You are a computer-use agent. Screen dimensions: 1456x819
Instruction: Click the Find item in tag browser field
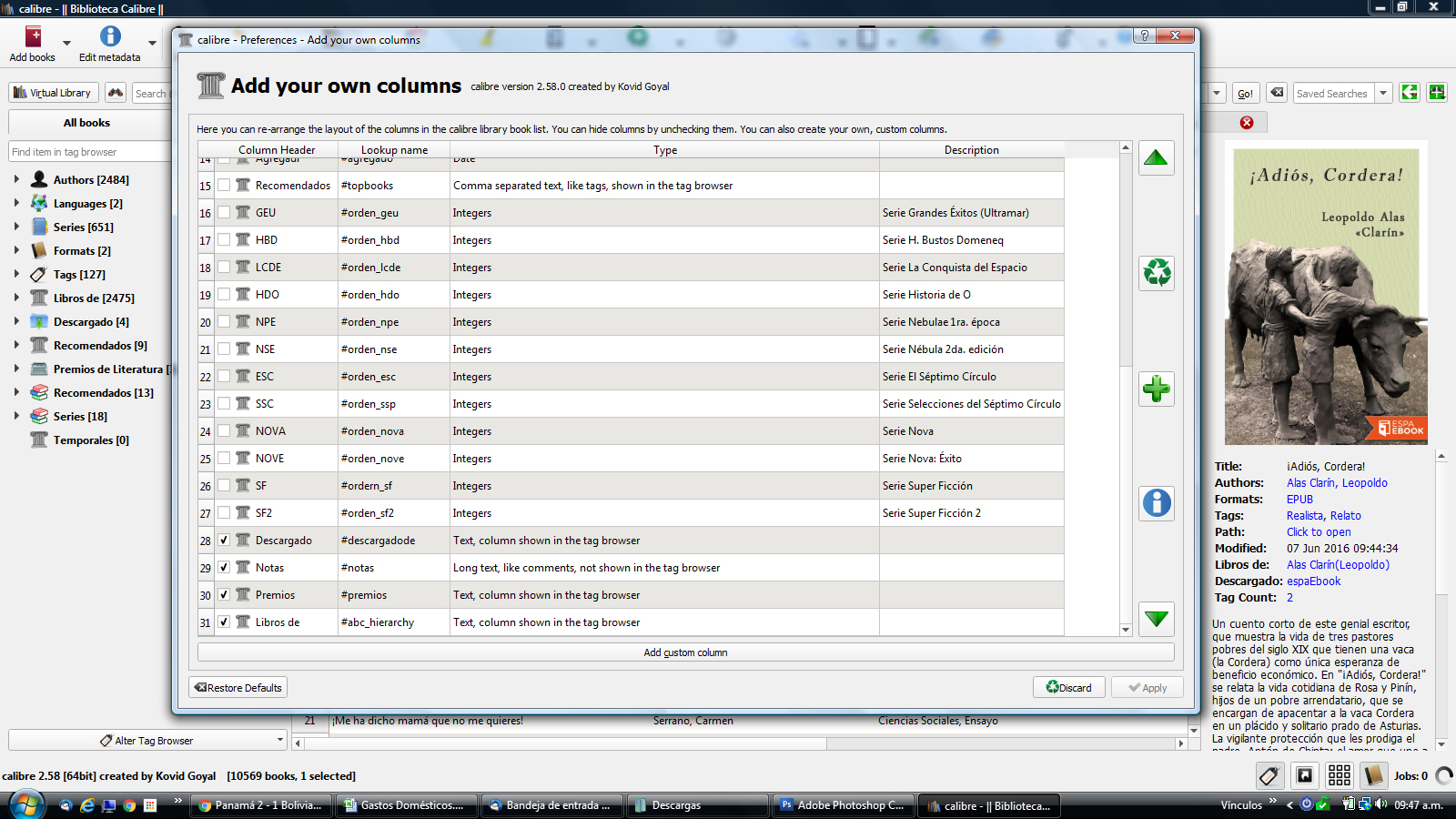90,152
